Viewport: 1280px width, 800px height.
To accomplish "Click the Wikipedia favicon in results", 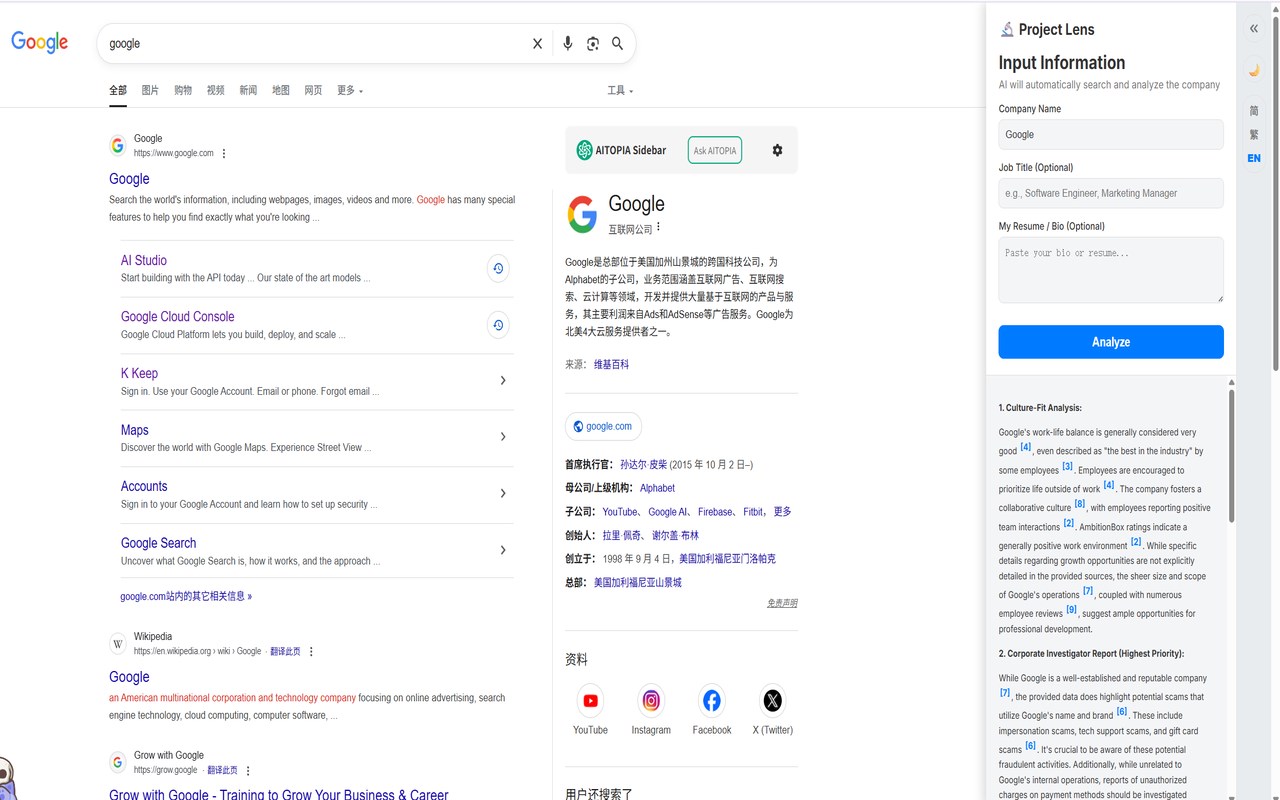I will (x=118, y=643).
